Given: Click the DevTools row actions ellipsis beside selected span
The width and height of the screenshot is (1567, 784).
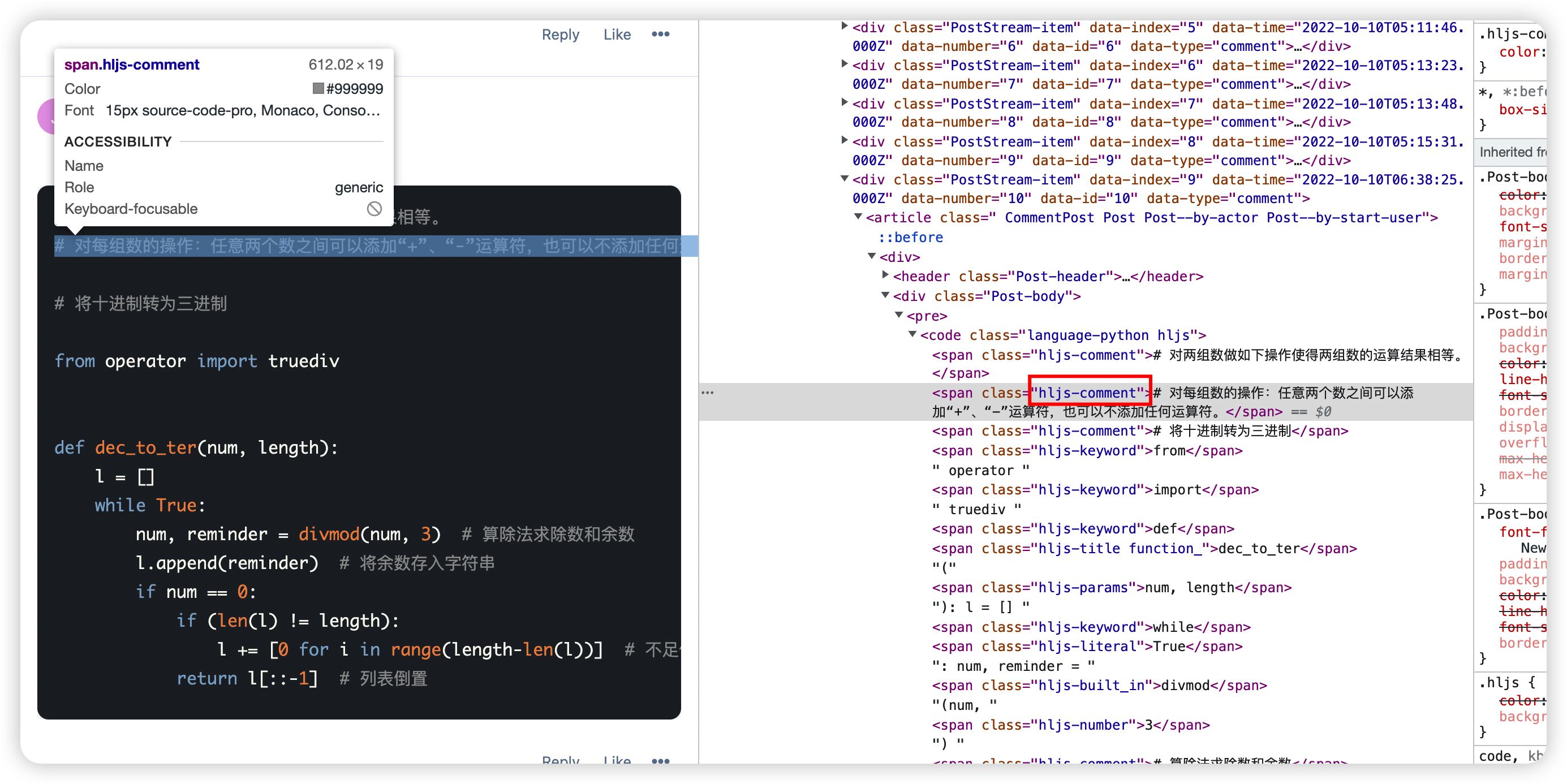Looking at the screenshot, I should point(708,393).
